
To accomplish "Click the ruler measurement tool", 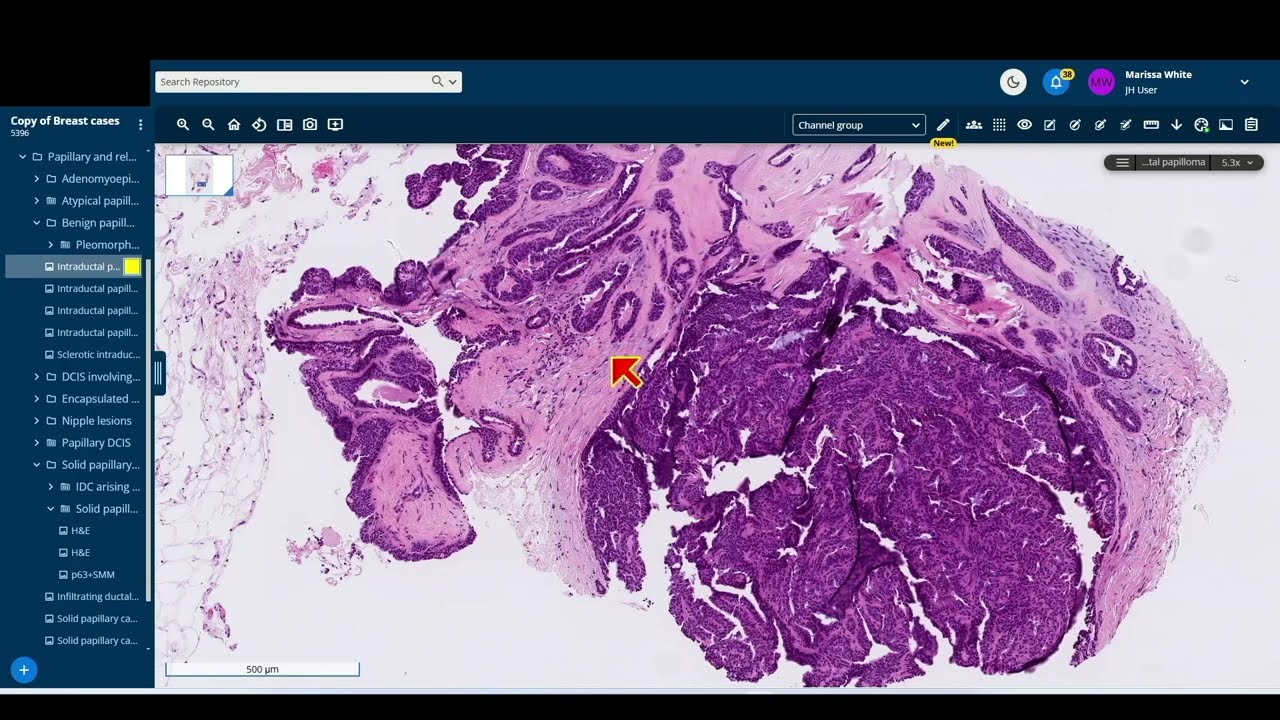I will click(1151, 125).
